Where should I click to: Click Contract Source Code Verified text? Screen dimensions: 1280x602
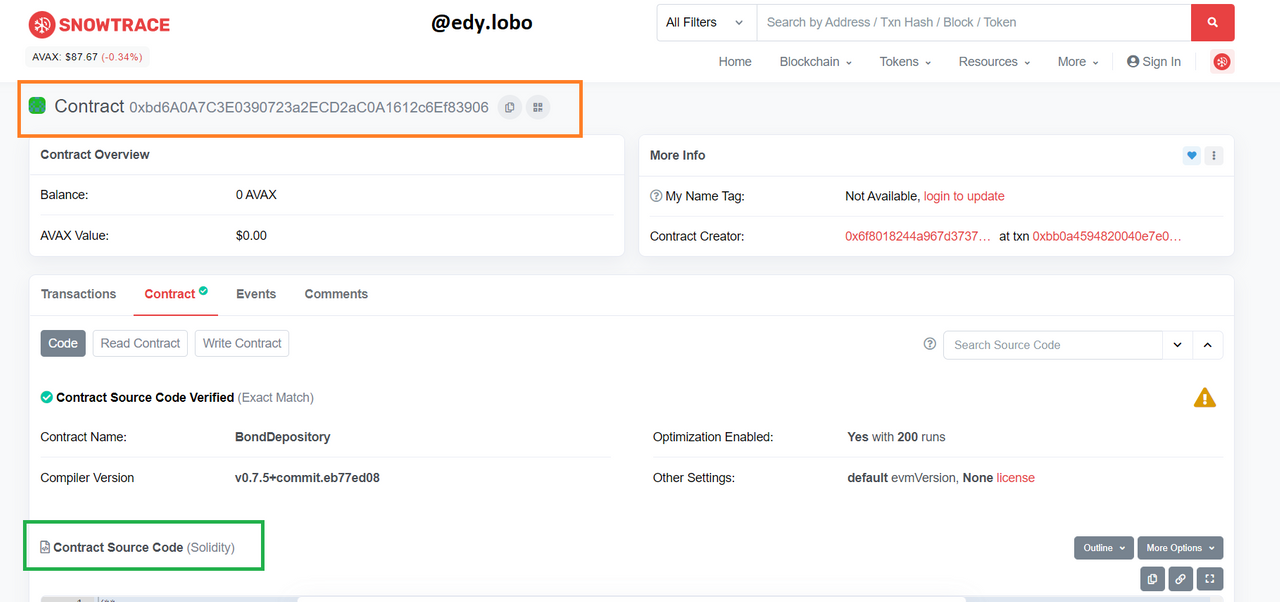pyautogui.click(x=145, y=397)
